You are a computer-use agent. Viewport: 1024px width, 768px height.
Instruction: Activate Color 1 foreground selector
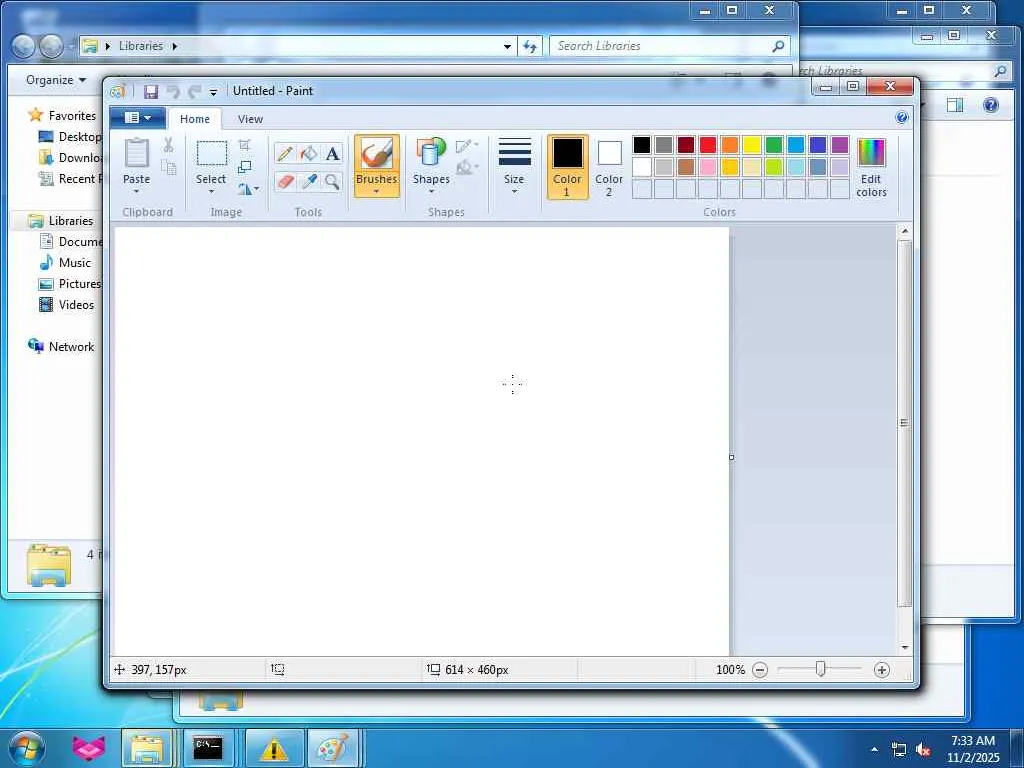tap(568, 167)
